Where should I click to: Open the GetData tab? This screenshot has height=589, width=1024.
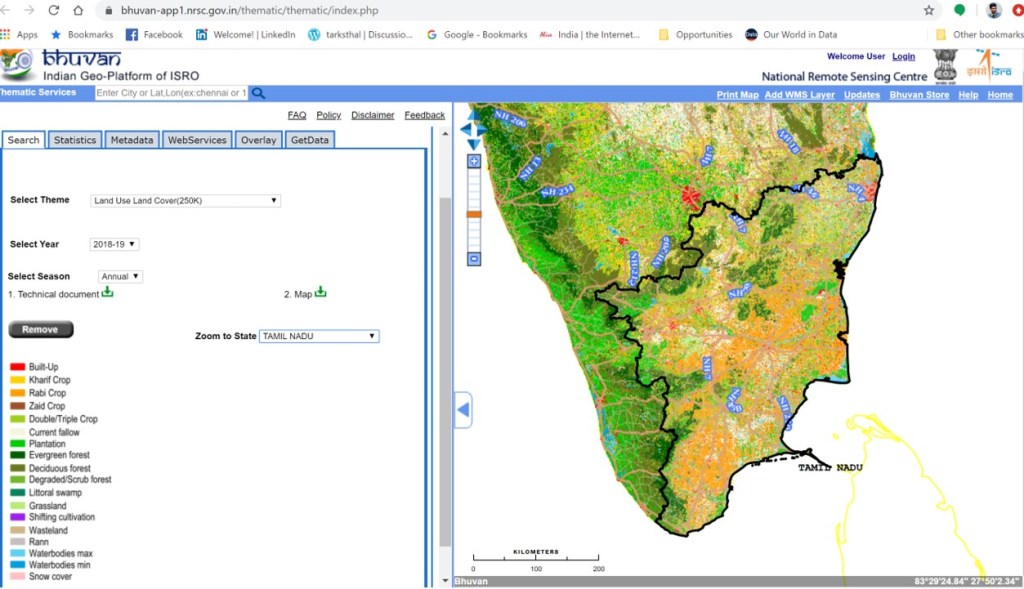[x=309, y=140]
